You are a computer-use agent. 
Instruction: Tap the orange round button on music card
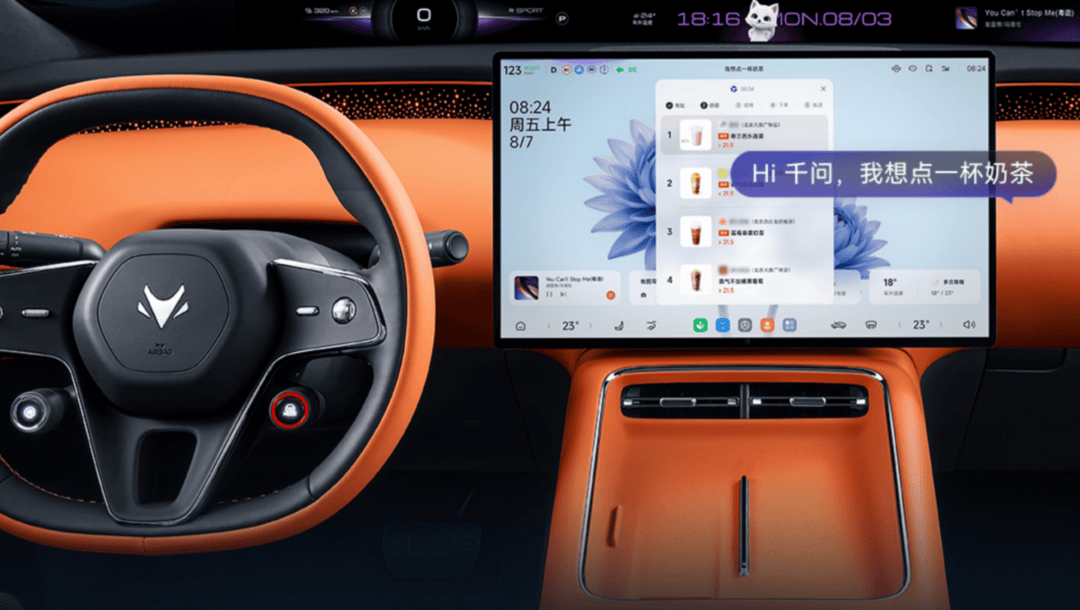(610, 295)
